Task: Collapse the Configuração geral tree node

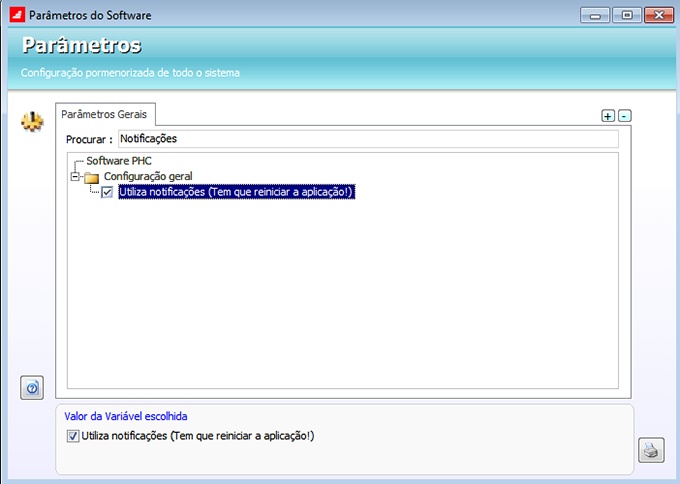Action: pyautogui.click(x=74, y=177)
